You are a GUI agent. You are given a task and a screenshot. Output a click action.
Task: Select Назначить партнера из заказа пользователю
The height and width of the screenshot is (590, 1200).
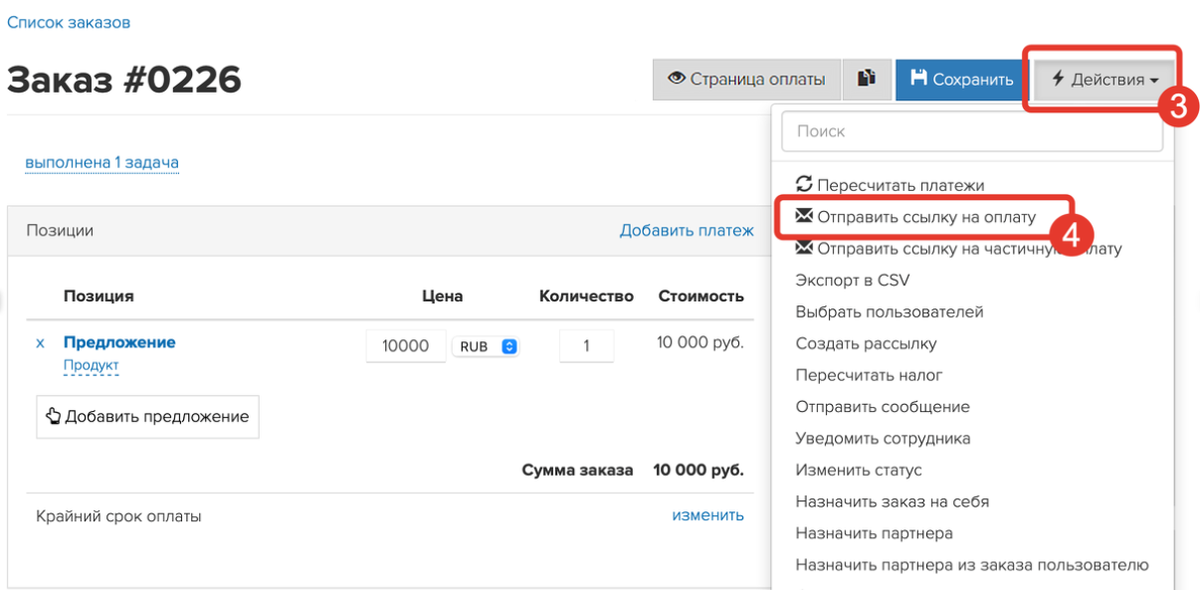tap(972, 565)
